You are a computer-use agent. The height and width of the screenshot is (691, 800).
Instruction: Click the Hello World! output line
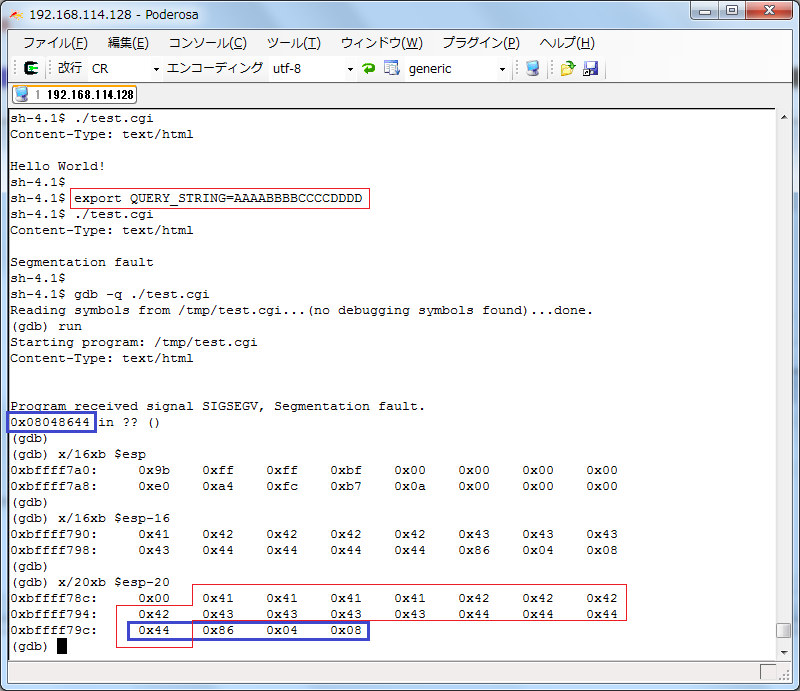57,166
